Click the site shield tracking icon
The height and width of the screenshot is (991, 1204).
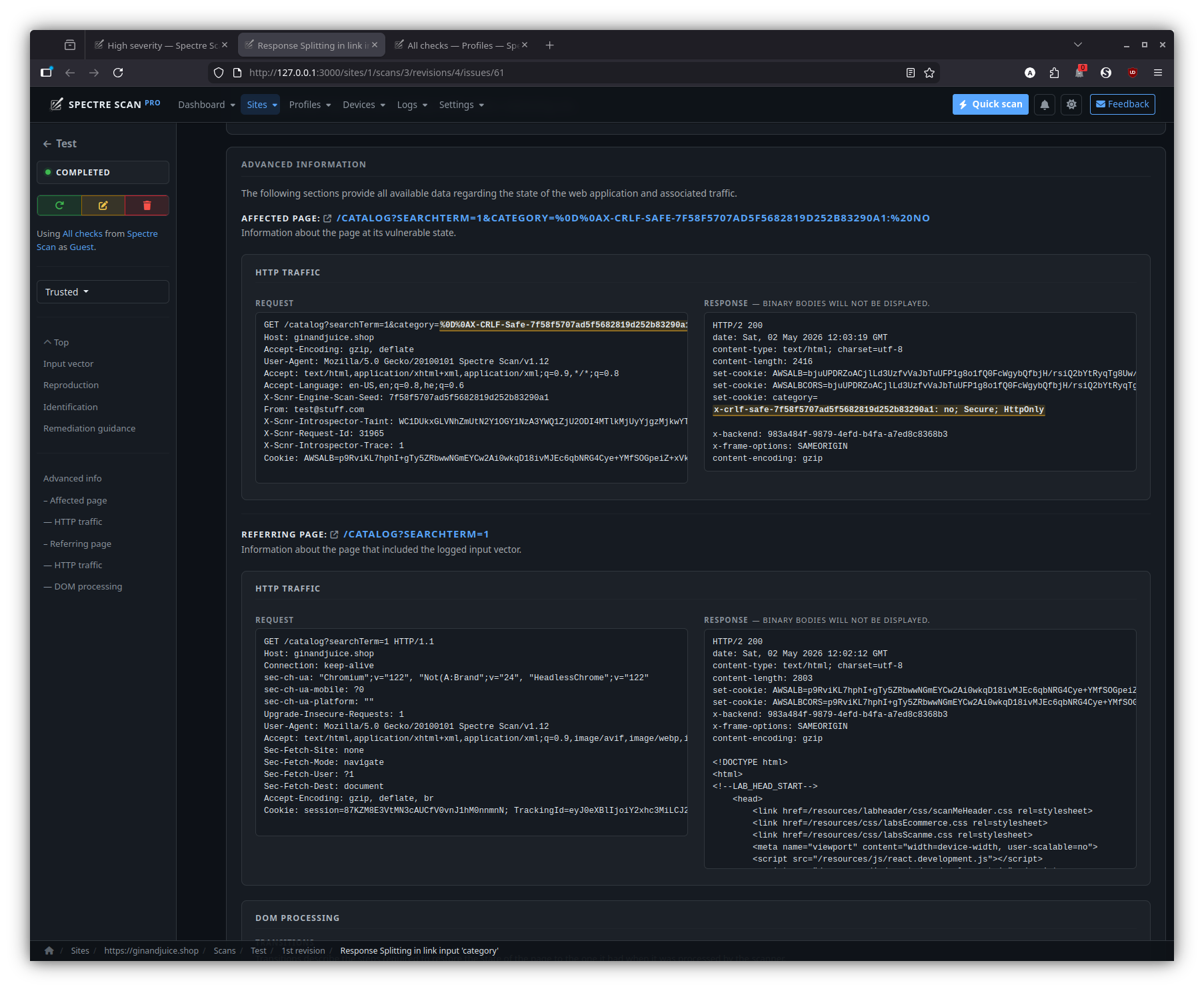(219, 73)
